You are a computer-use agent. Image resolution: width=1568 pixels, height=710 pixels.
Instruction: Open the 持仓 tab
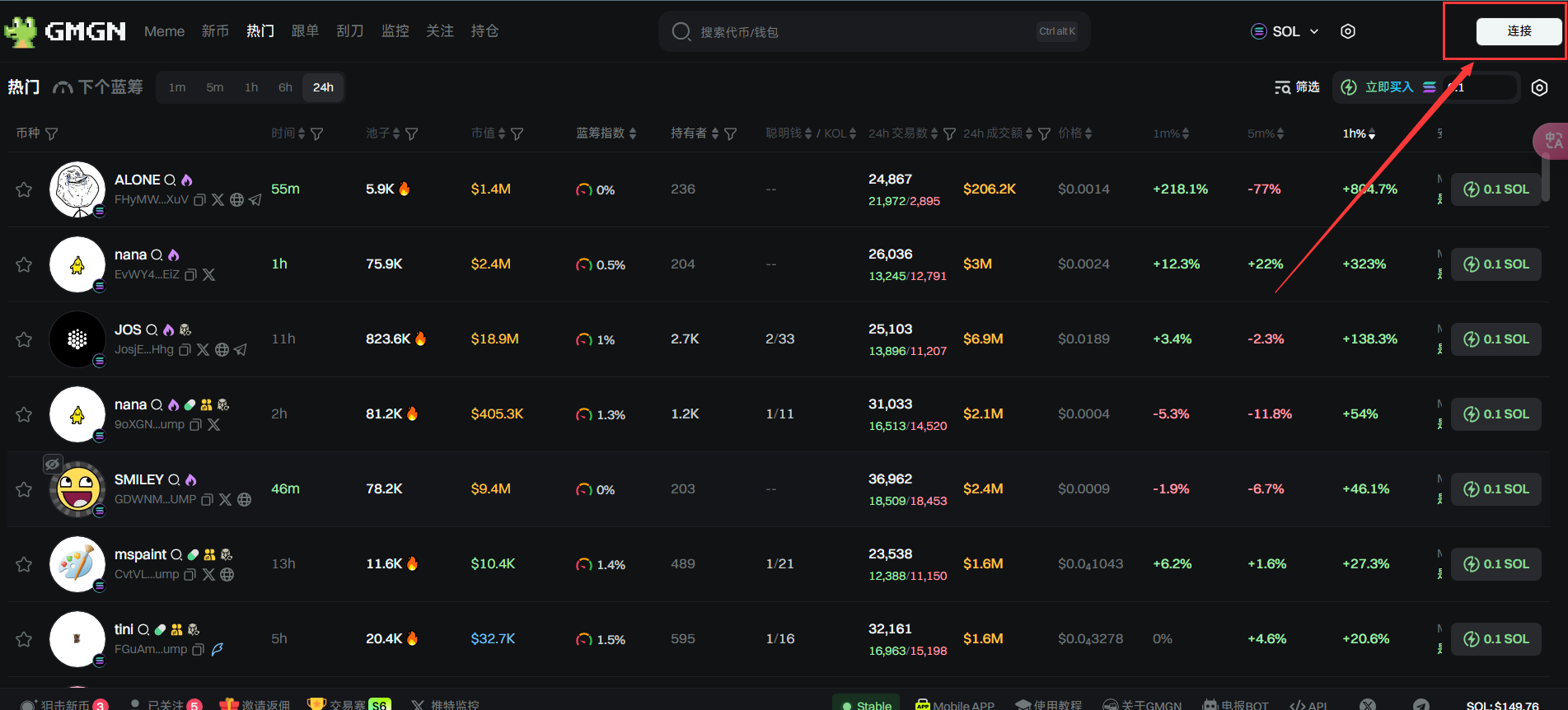click(x=484, y=31)
